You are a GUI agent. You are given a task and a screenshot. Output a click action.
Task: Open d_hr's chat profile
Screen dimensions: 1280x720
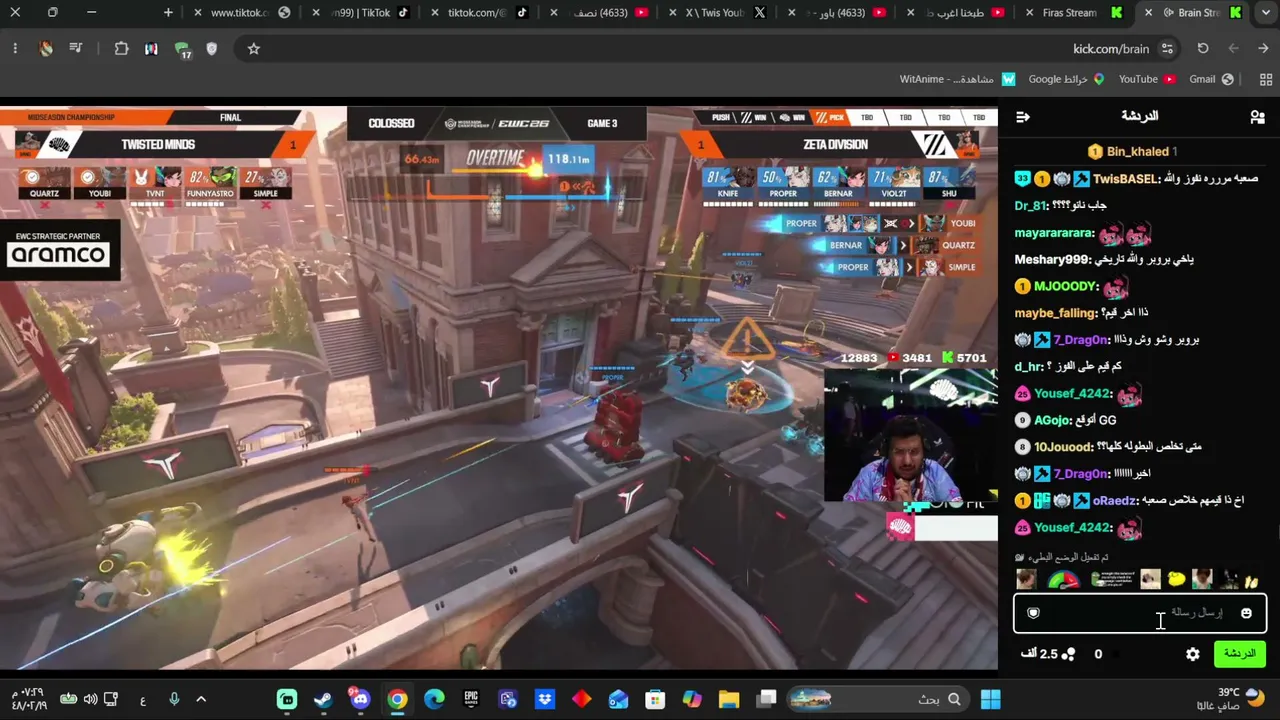[x=1029, y=367]
